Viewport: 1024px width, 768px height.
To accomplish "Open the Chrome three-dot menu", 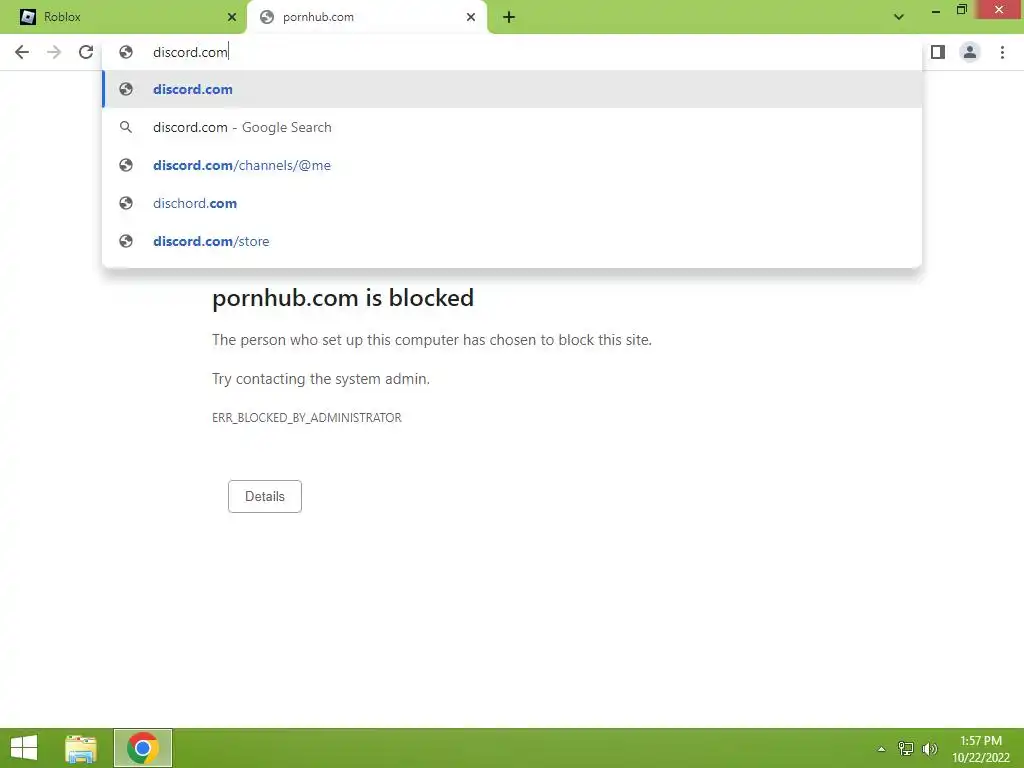I will (1002, 52).
